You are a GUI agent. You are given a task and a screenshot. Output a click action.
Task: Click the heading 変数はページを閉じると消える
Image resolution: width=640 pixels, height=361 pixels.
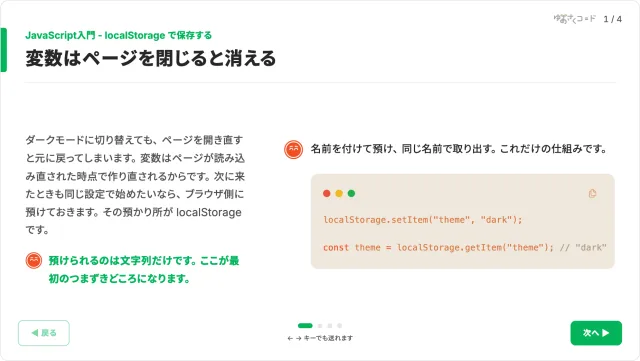(x=151, y=58)
